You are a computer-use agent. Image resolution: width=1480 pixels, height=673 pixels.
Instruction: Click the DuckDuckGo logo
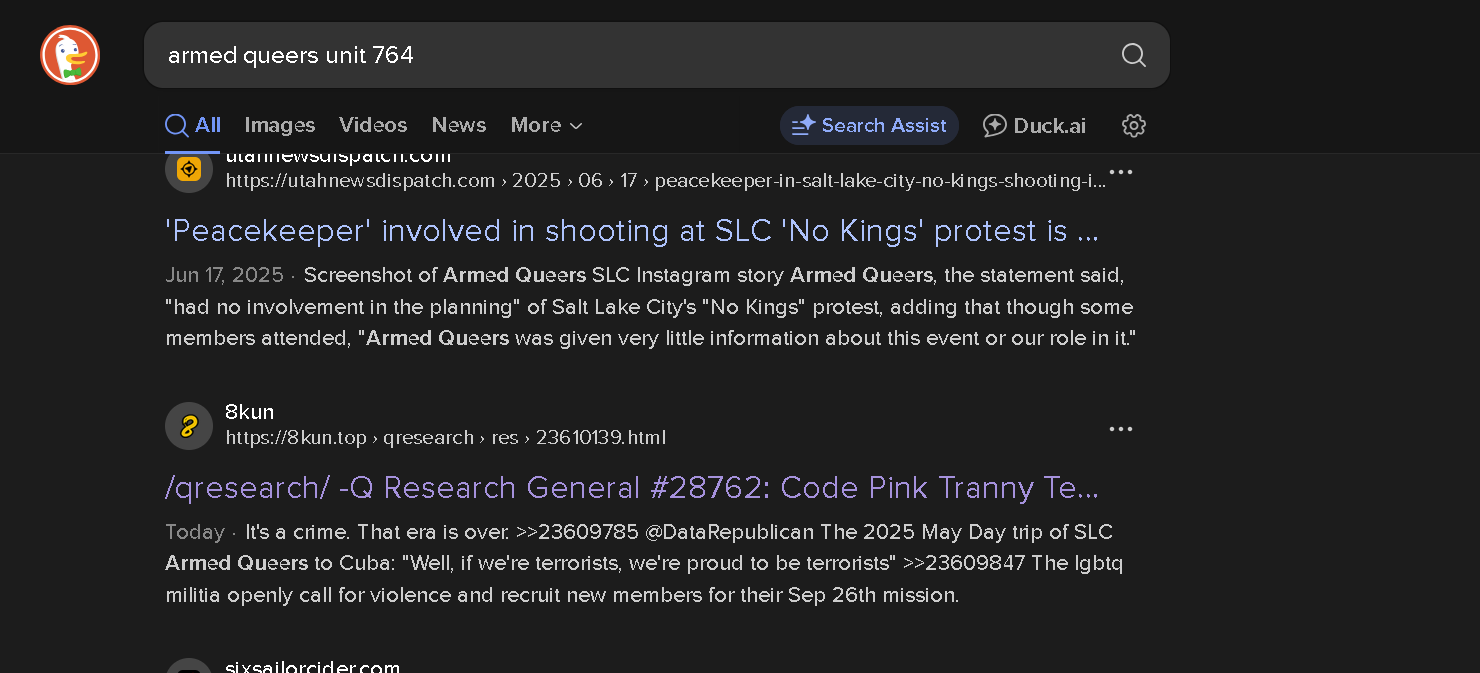[70, 55]
